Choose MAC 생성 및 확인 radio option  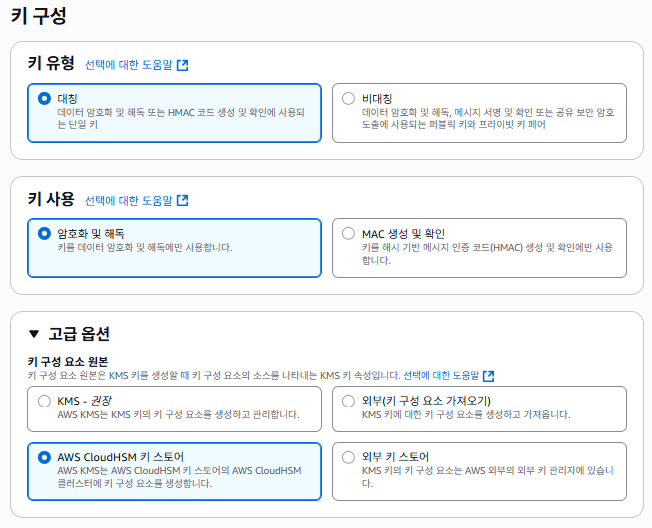tap(348, 233)
